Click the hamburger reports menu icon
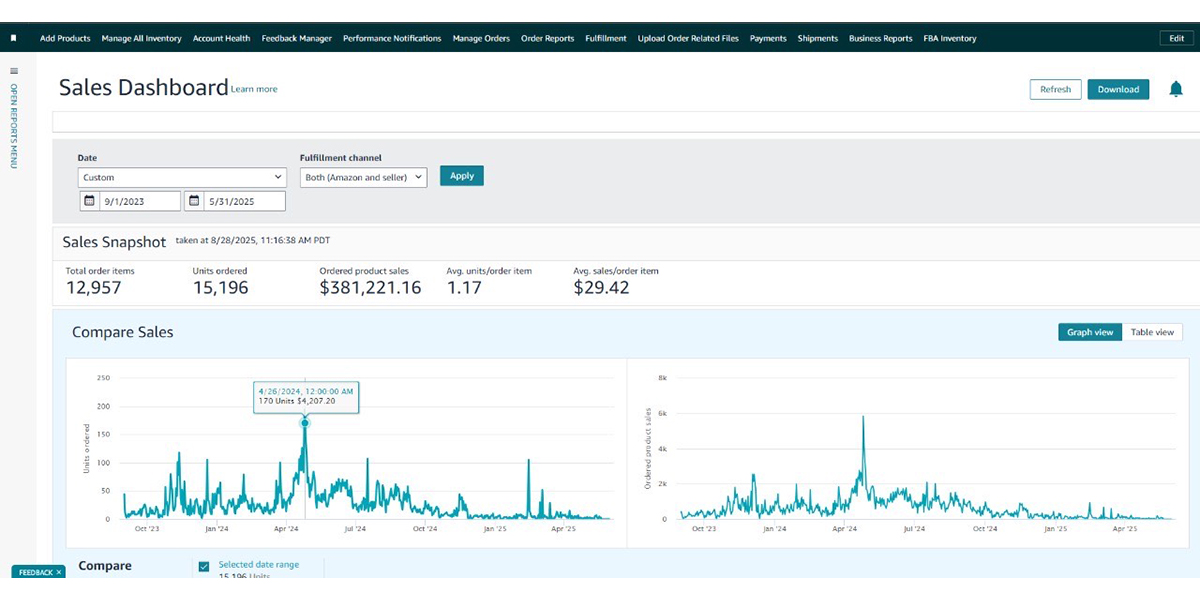The height and width of the screenshot is (601, 1200). pyautogui.click(x=14, y=71)
